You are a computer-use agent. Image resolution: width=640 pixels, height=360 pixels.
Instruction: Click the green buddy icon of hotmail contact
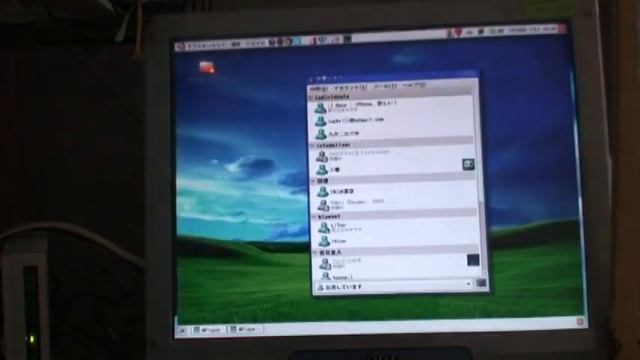point(321,121)
